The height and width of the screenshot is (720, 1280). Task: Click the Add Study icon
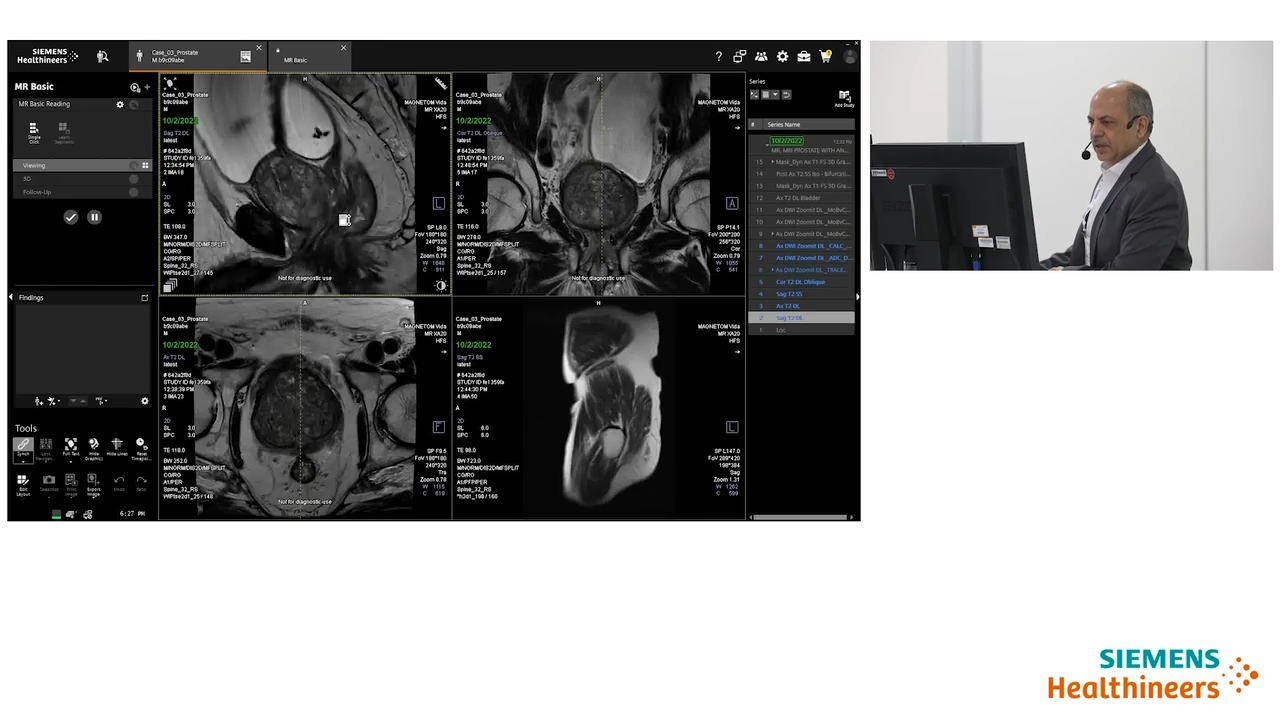(x=844, y=98)
